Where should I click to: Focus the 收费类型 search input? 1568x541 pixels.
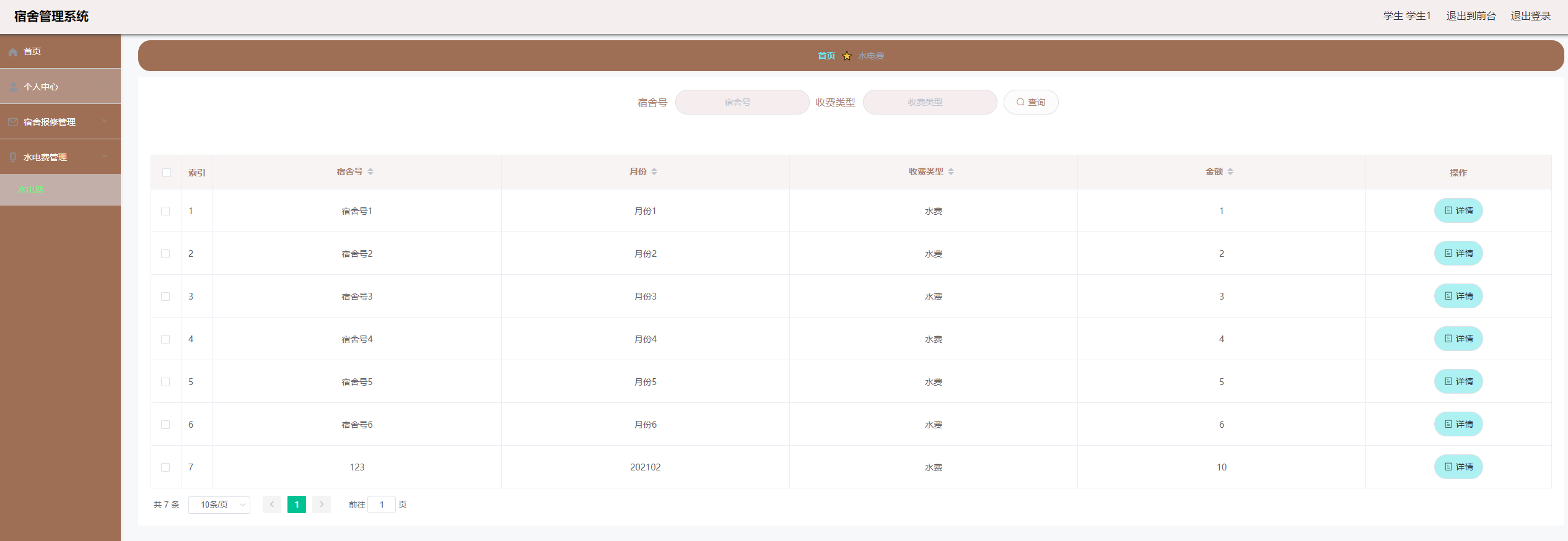point(930,102)
